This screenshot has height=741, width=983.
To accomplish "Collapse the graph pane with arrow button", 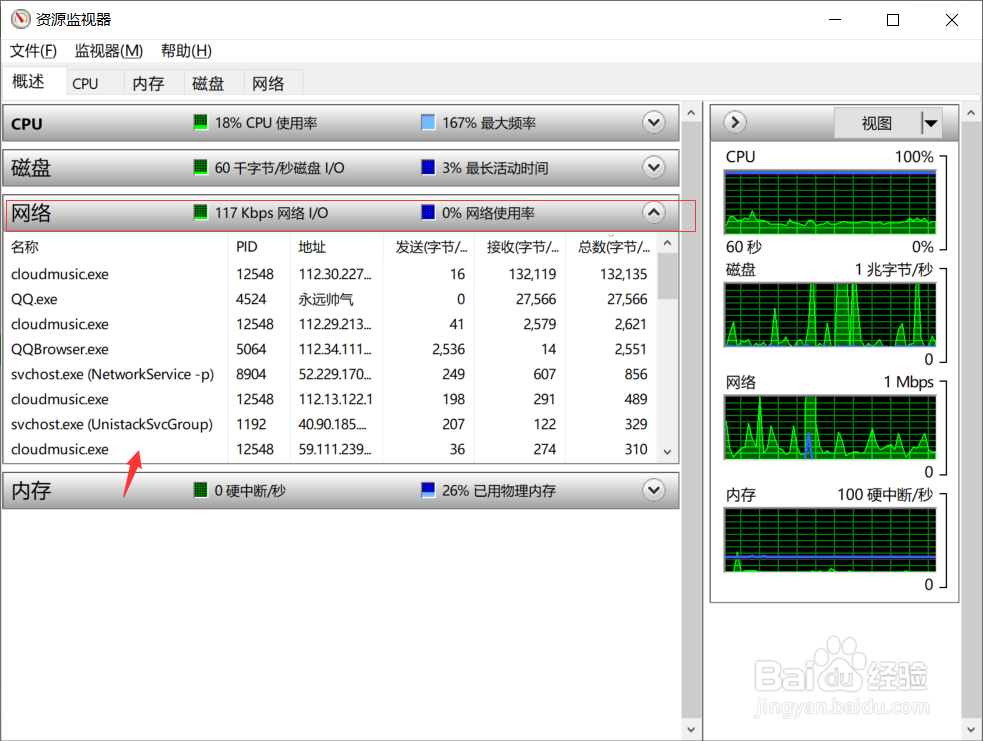I will coord(735,122).
